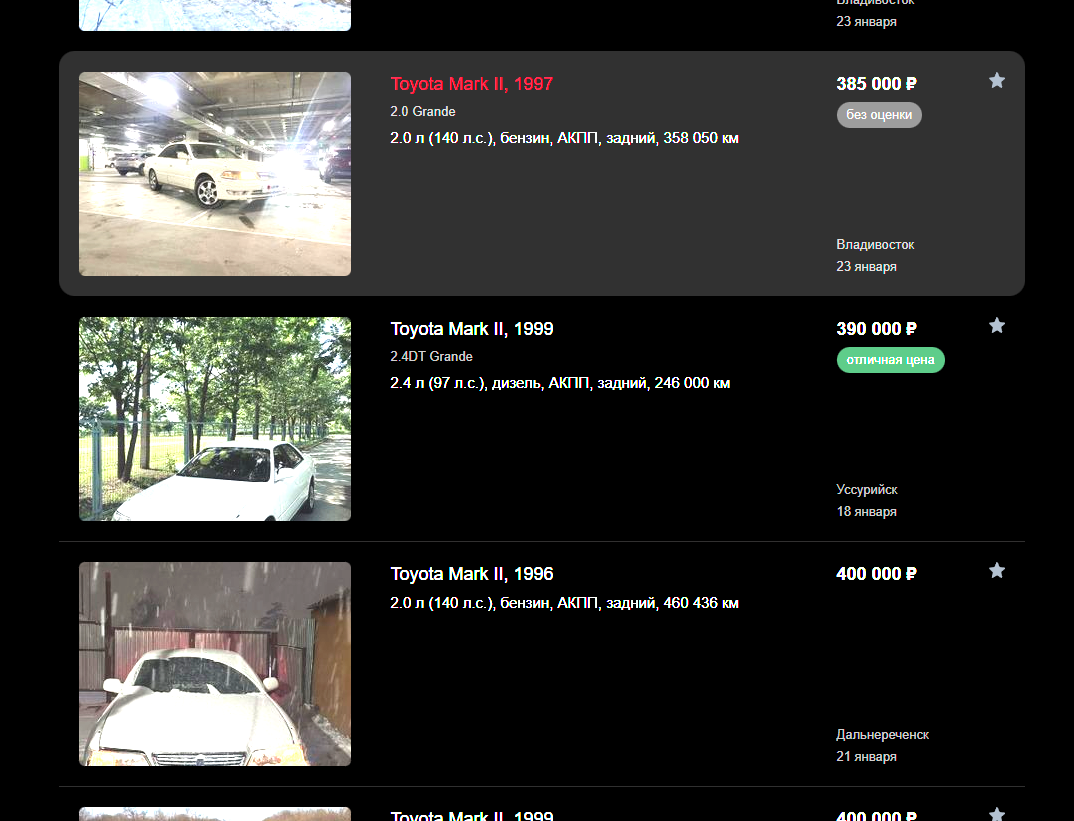View photo of snow-covered 1996 Mark II

point(215,664)
